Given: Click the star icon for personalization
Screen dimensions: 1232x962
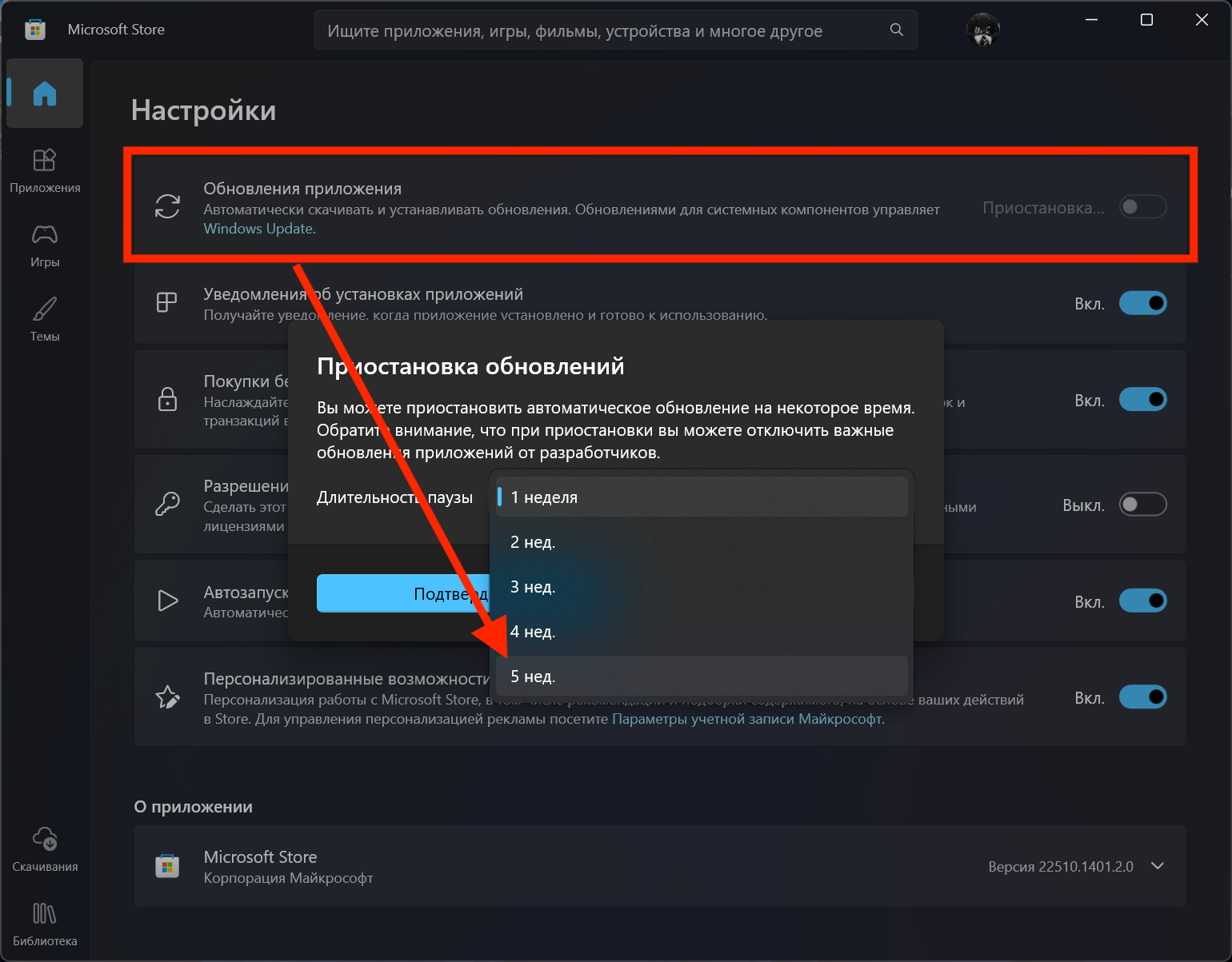Looking at the screenshot, I should [x=167, y=697].
